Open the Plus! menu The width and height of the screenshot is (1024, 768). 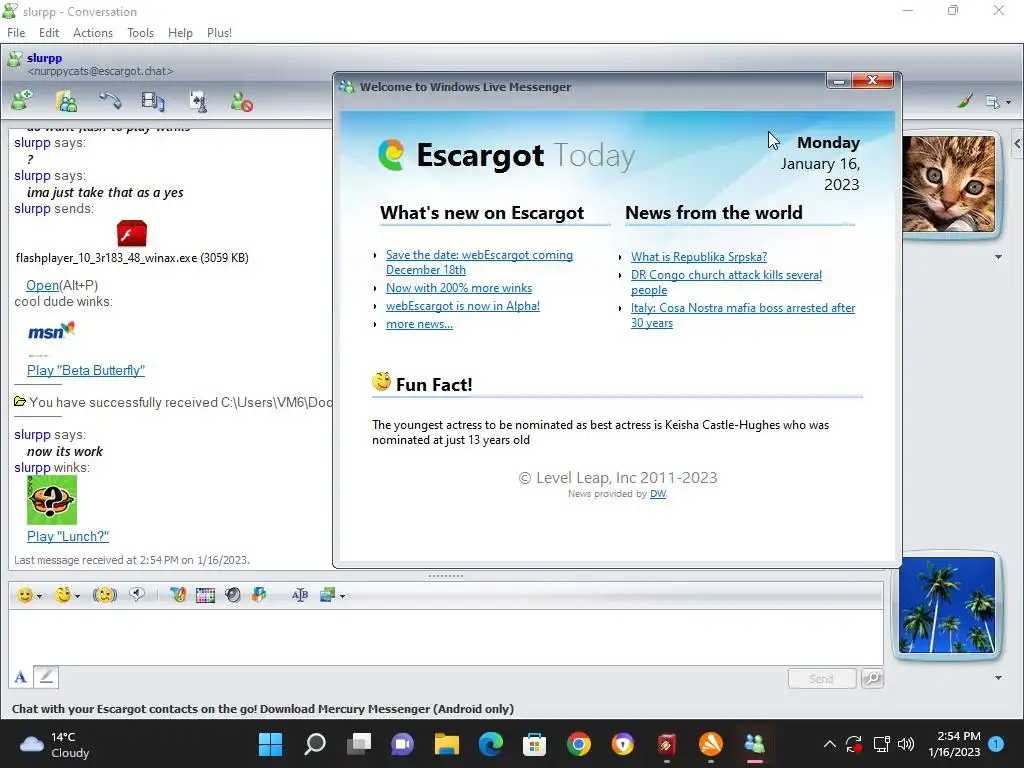click(x=219, y=33)
